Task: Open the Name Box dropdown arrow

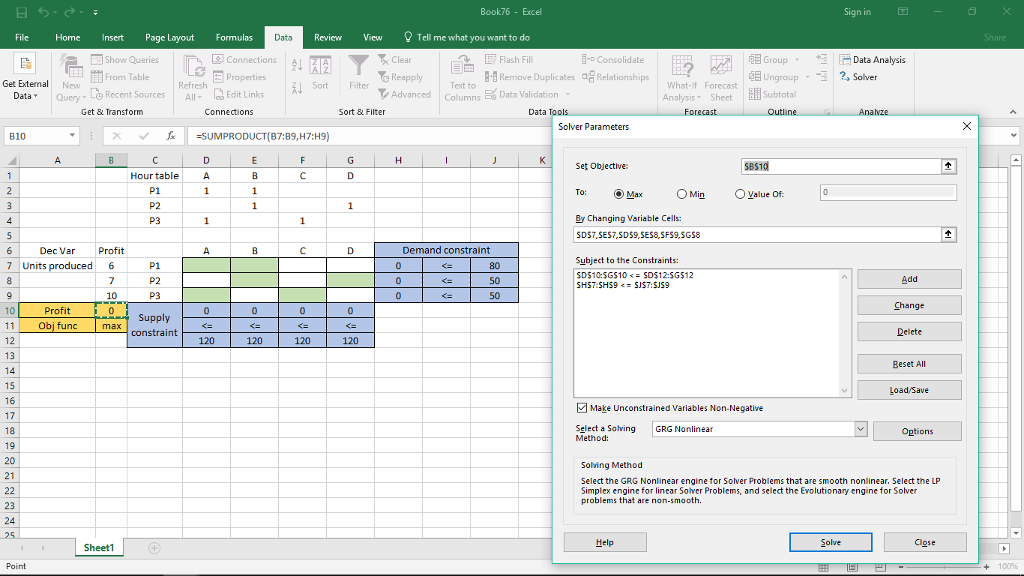Action: [x=73, y=135]
